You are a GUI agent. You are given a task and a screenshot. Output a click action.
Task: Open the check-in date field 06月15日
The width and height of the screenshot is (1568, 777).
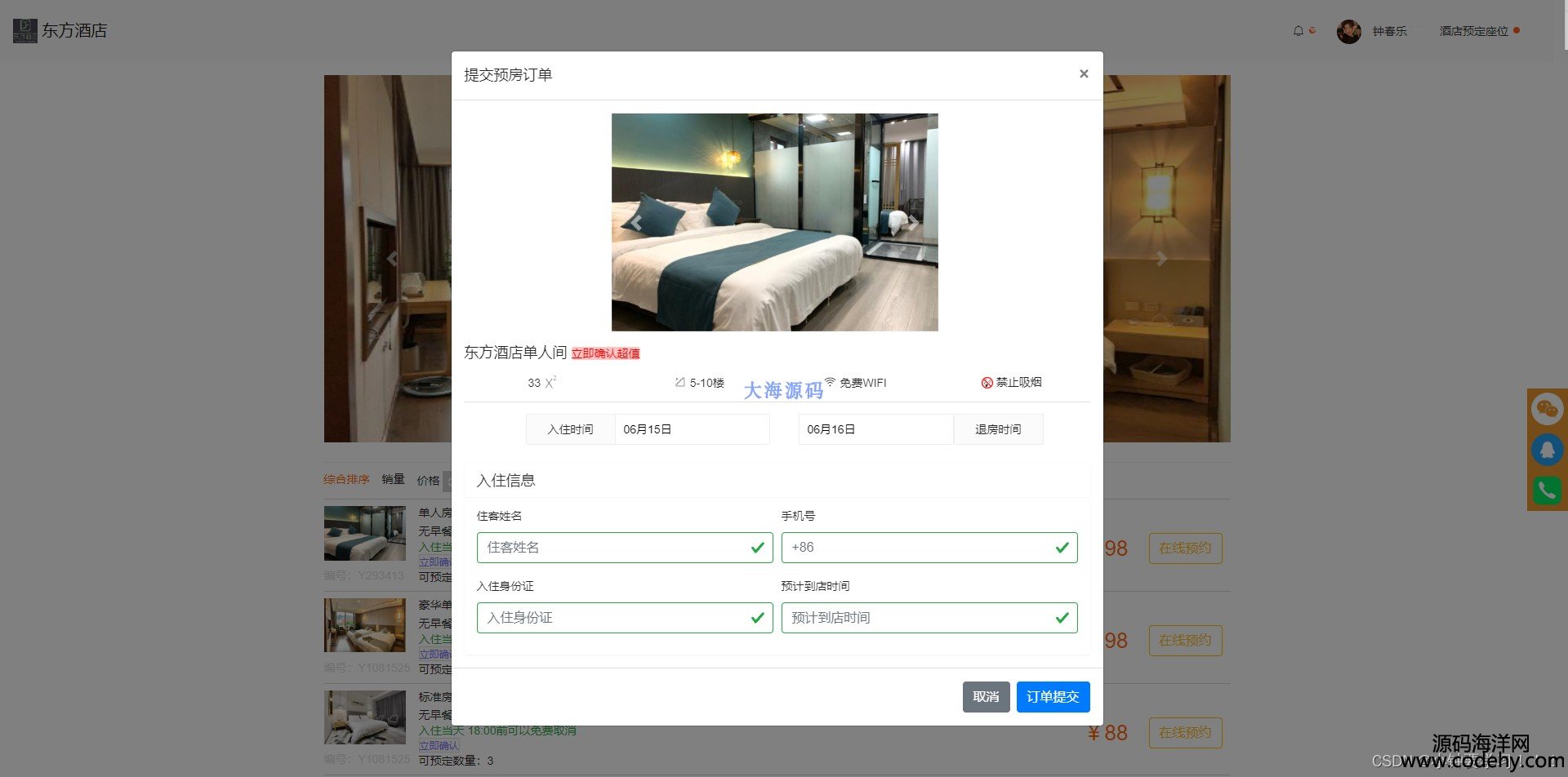pyautogui.click(x=692, y=429)
